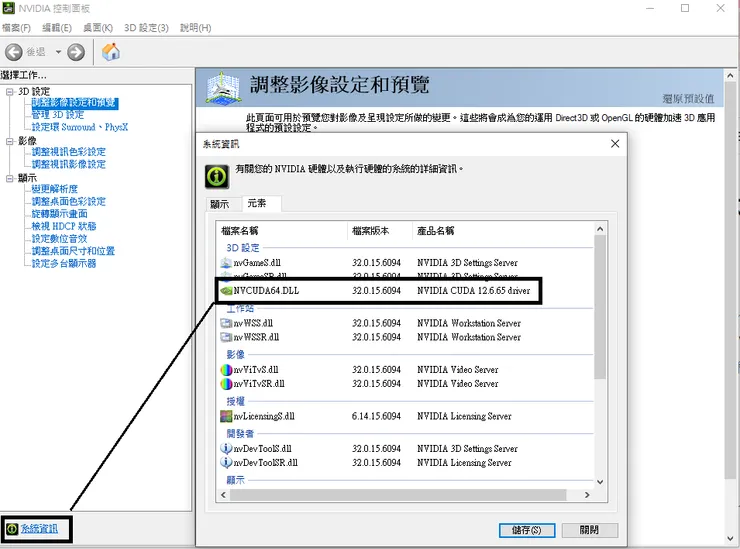Click the Back arrow toolbar icon

(x=14, y=52)
